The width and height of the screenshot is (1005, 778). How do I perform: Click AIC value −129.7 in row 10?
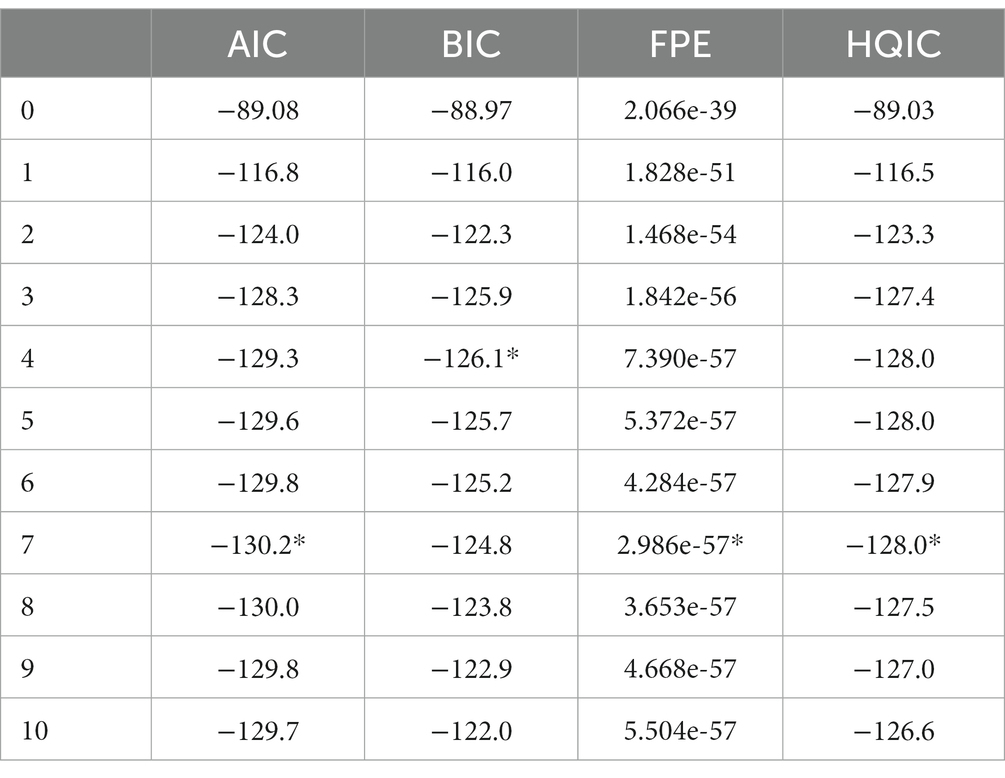pyautogui.click(x=258, y=731)
